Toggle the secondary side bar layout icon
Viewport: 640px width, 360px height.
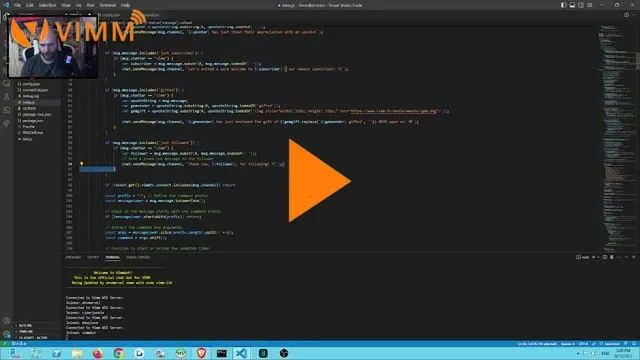tap(581, 5)
